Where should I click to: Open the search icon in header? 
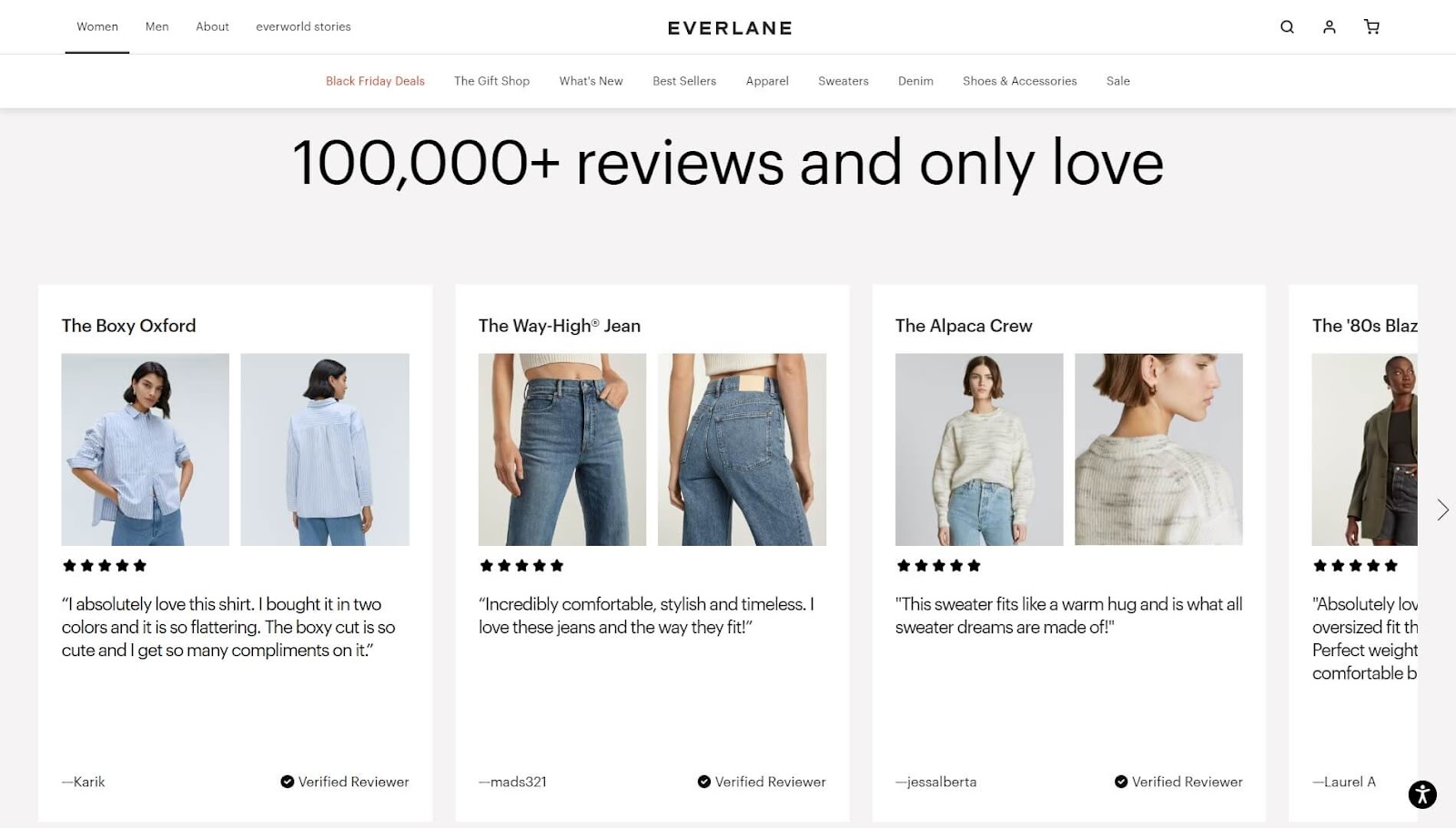click(1287, 27)
